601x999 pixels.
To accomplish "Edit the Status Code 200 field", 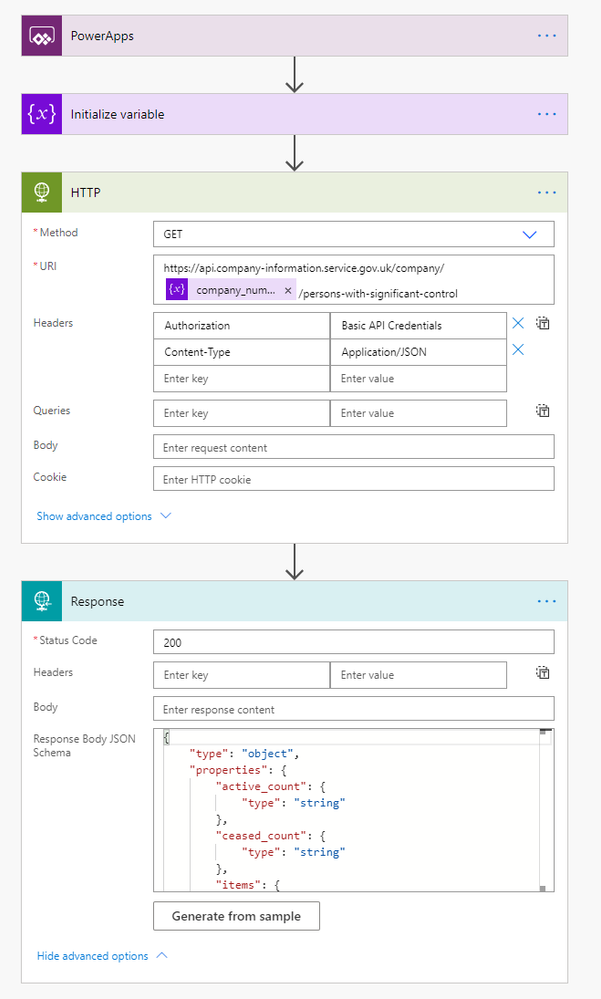I will point(354,642).
